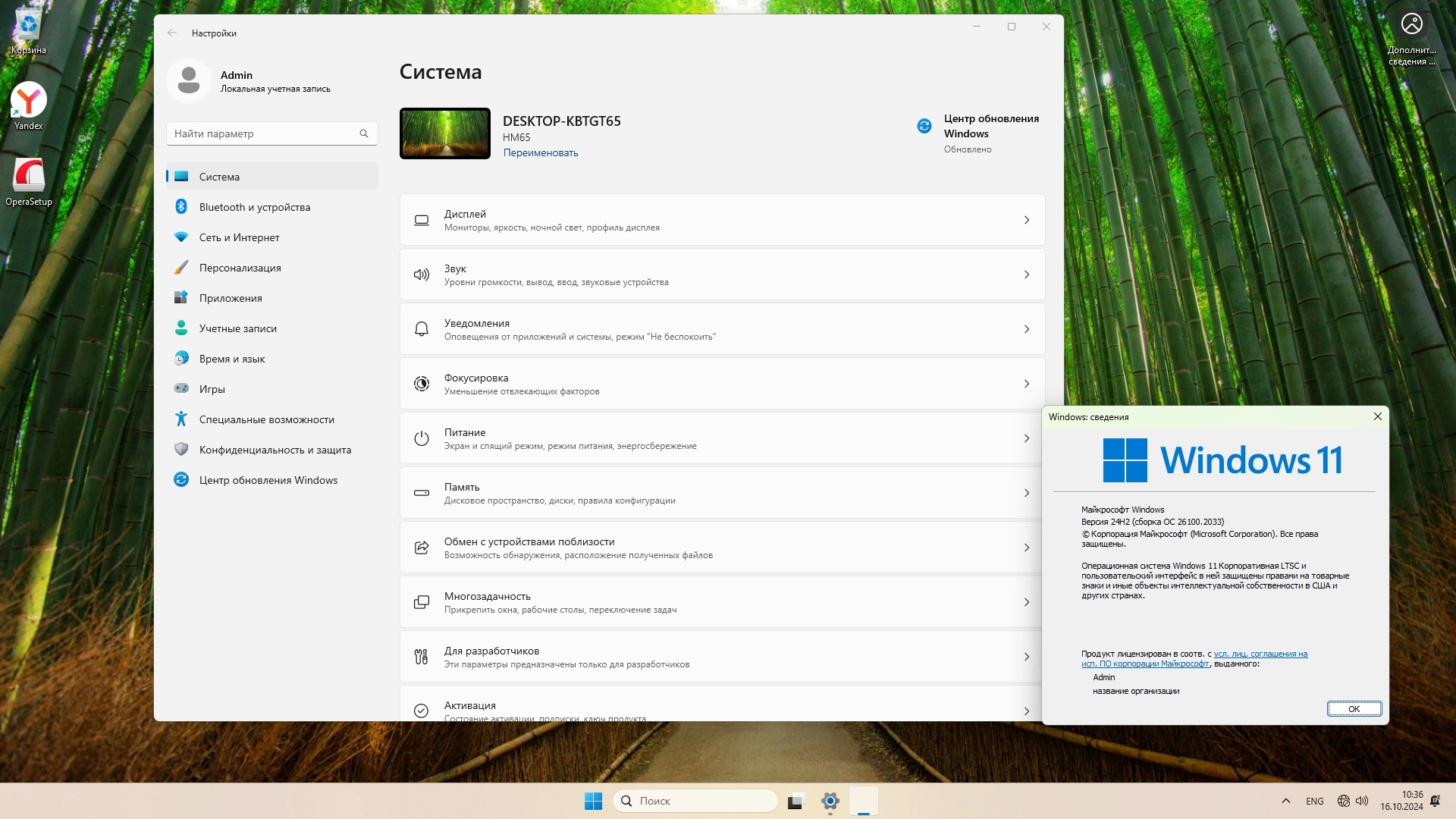This screenshot has width=1456, height=819.
Task: Select Персонализация in sidebar
Action: click(240, 268)
